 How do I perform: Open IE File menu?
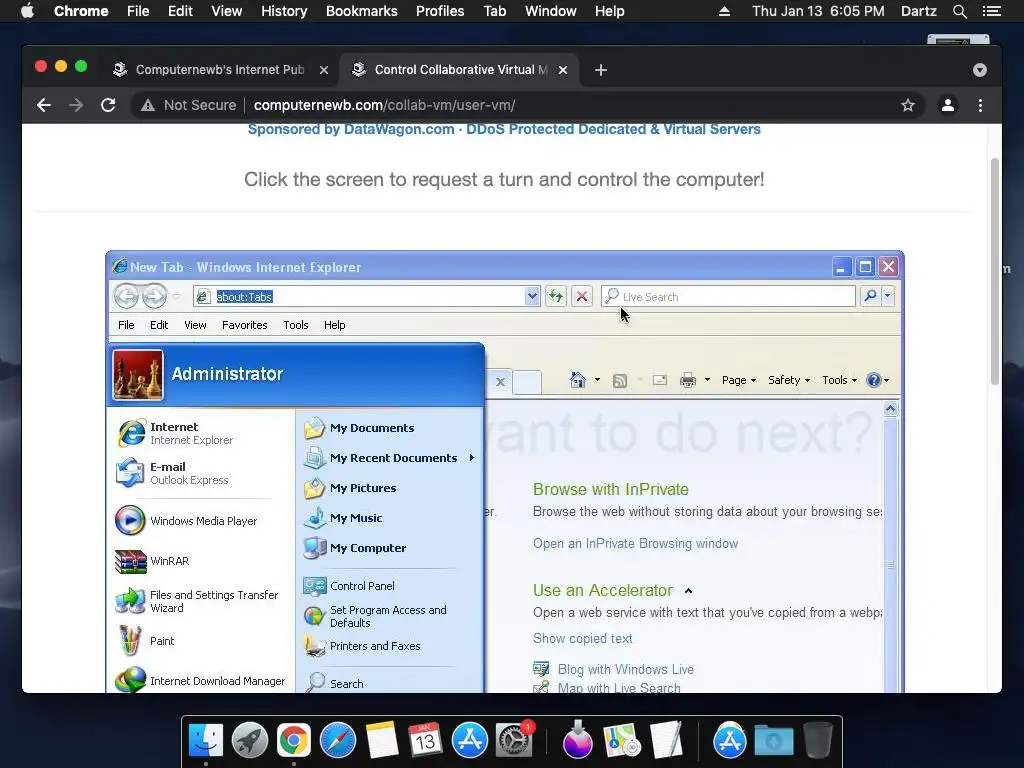[126, 325]
